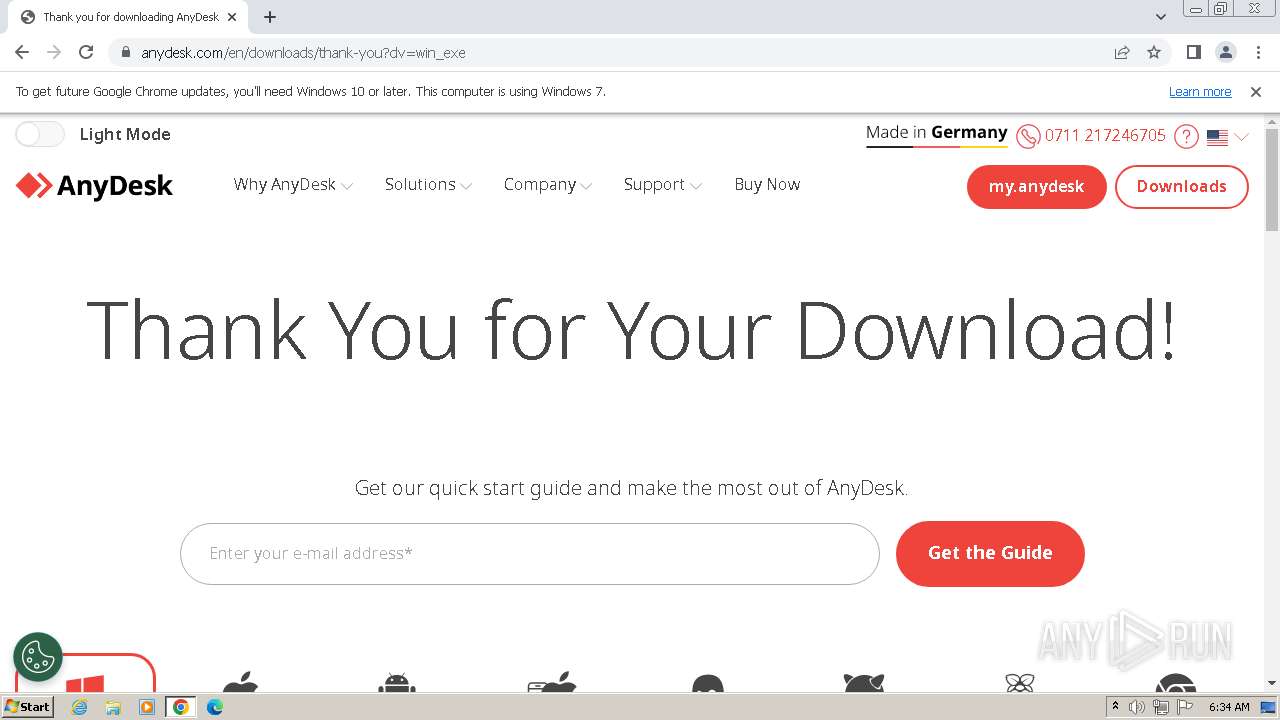Click the Learn more link
The width and height of the screenshot is (1280, 720).
1200,91
